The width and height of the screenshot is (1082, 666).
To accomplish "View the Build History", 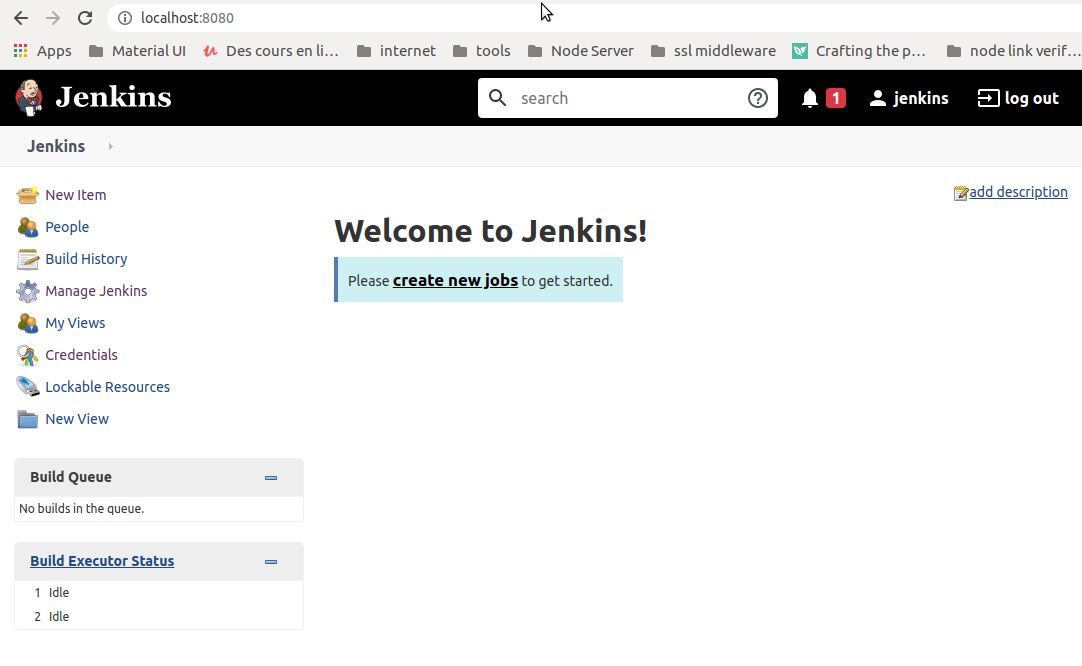I will click(86, 258).
